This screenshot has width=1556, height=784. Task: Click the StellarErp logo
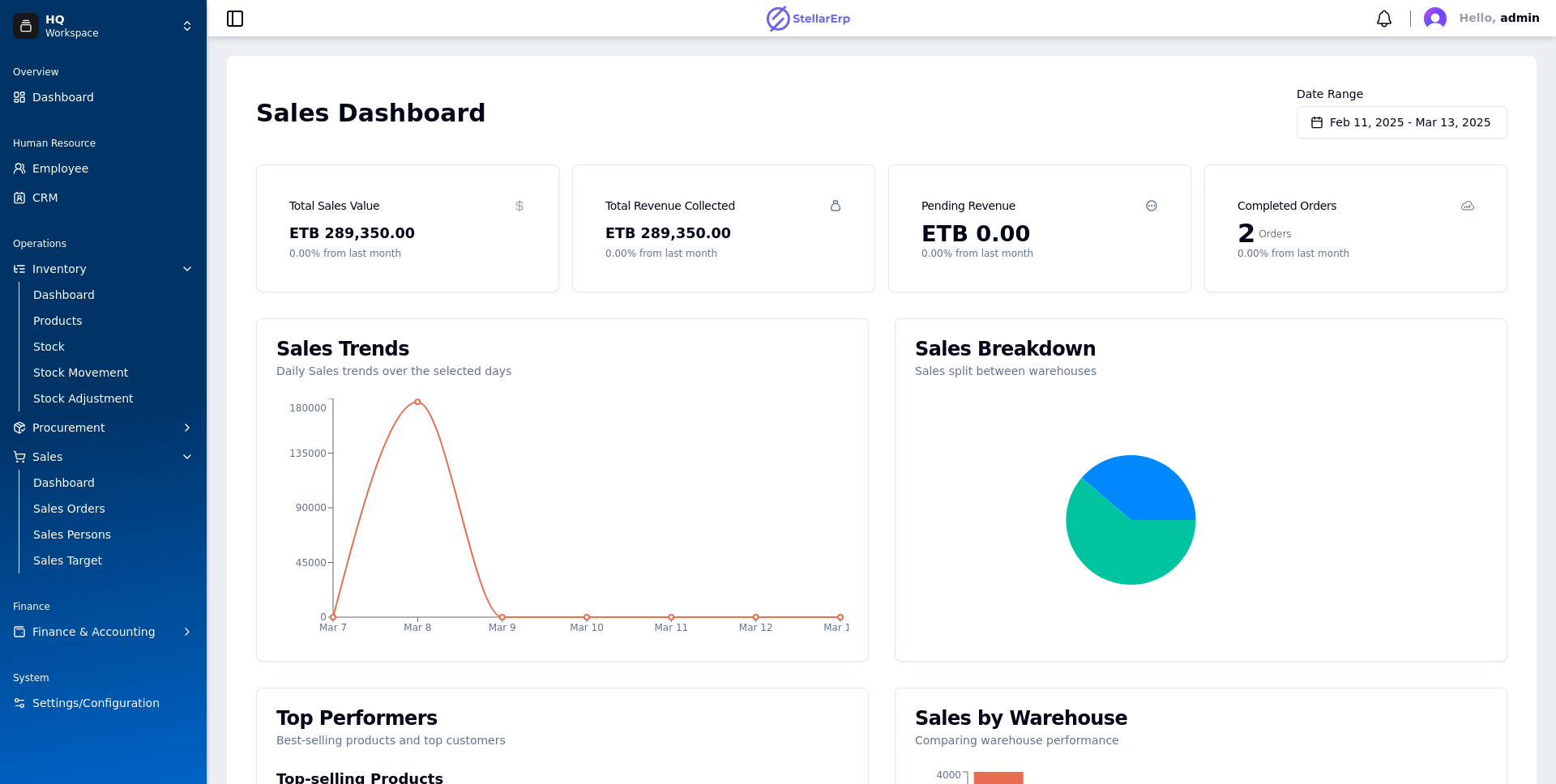808,19
